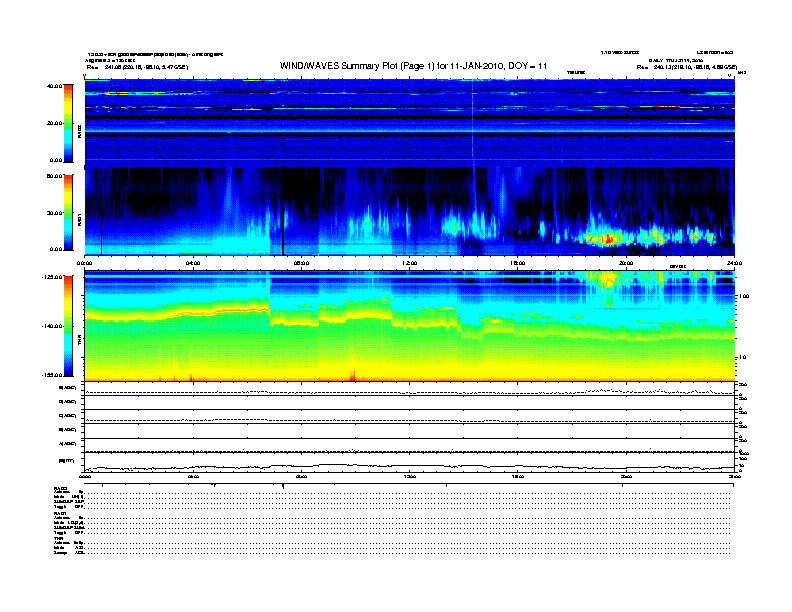Click the RAD1 spectrogram panel
Viewport: 792px width, 612px height.
tap(410, 211)
